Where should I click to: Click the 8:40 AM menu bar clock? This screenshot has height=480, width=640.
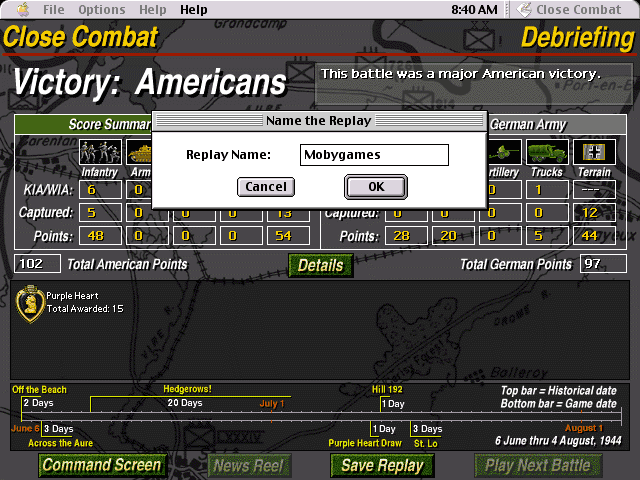(474, 9)
